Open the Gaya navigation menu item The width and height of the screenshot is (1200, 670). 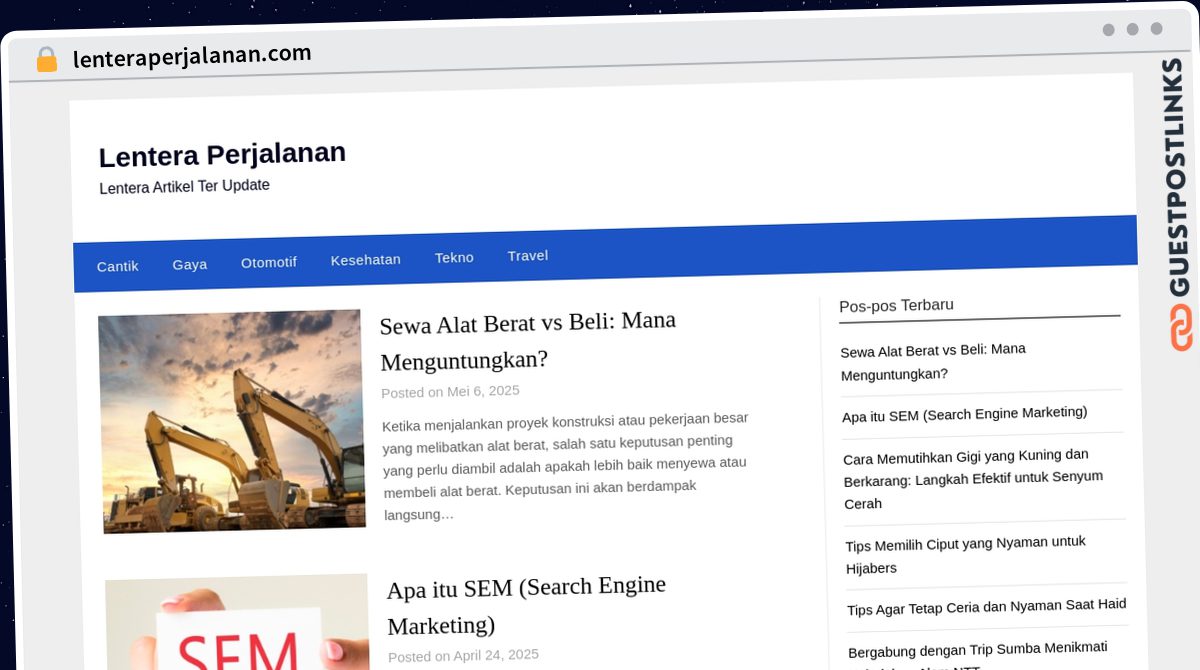[x=190, y=264]
